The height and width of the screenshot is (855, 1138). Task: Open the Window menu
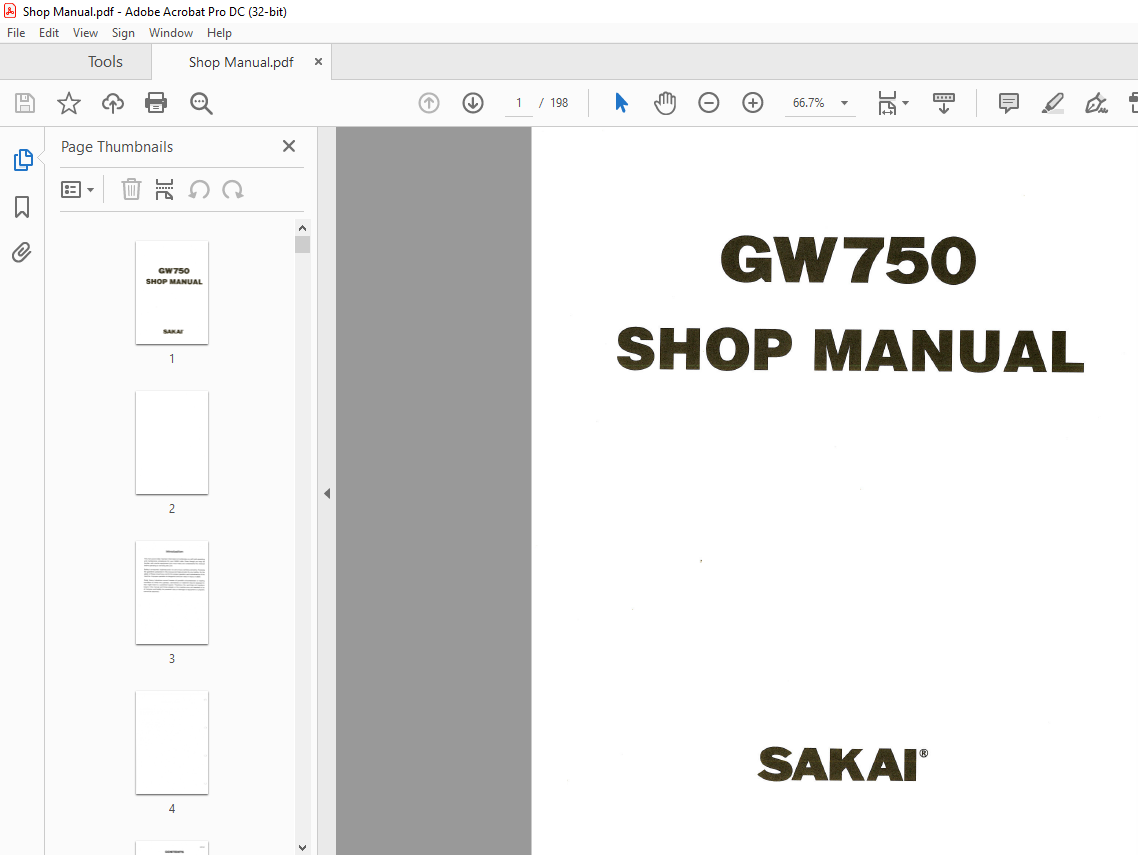pos(171,33)
